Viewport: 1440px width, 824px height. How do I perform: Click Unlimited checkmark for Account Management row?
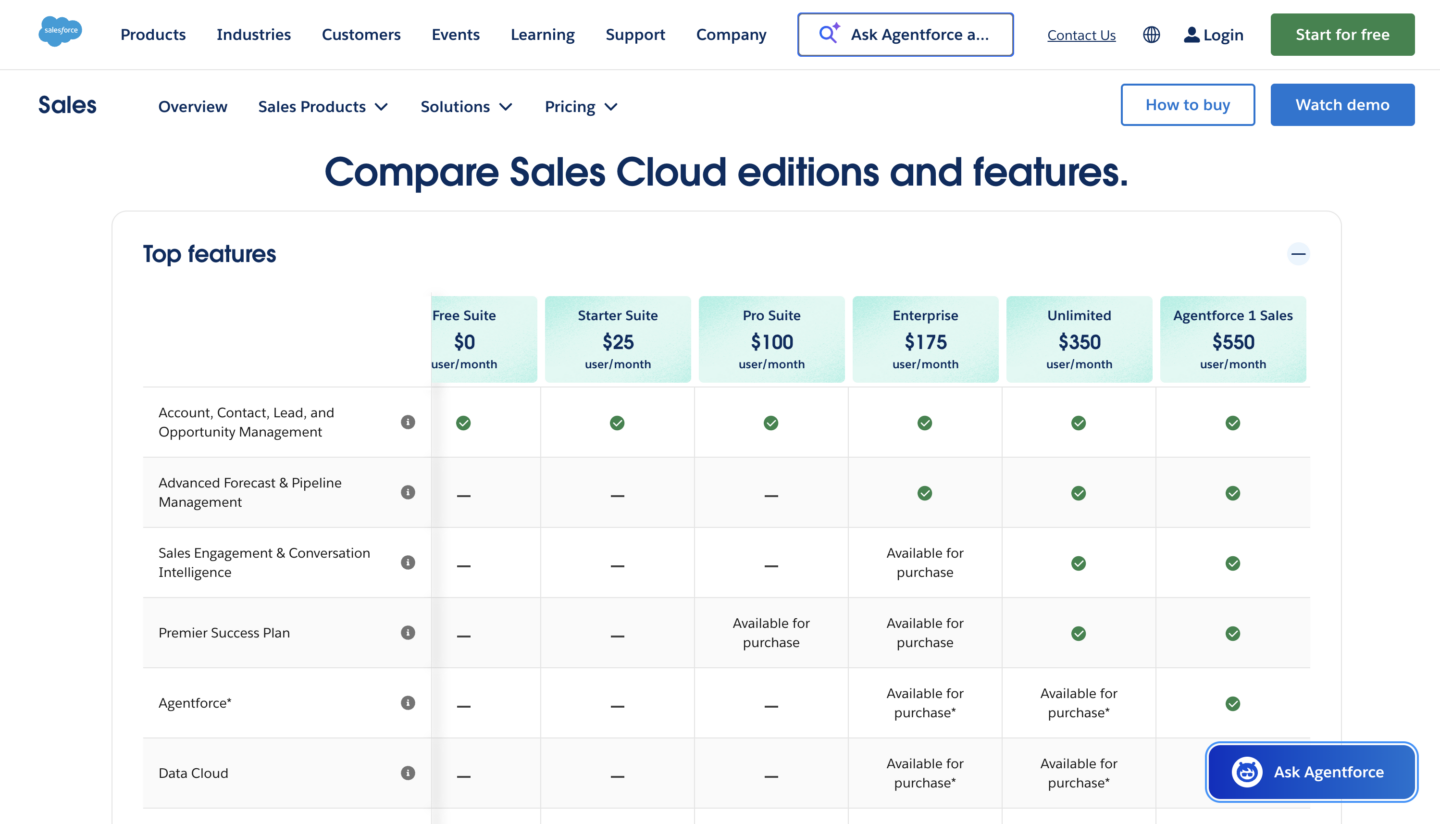[1079, 423]
